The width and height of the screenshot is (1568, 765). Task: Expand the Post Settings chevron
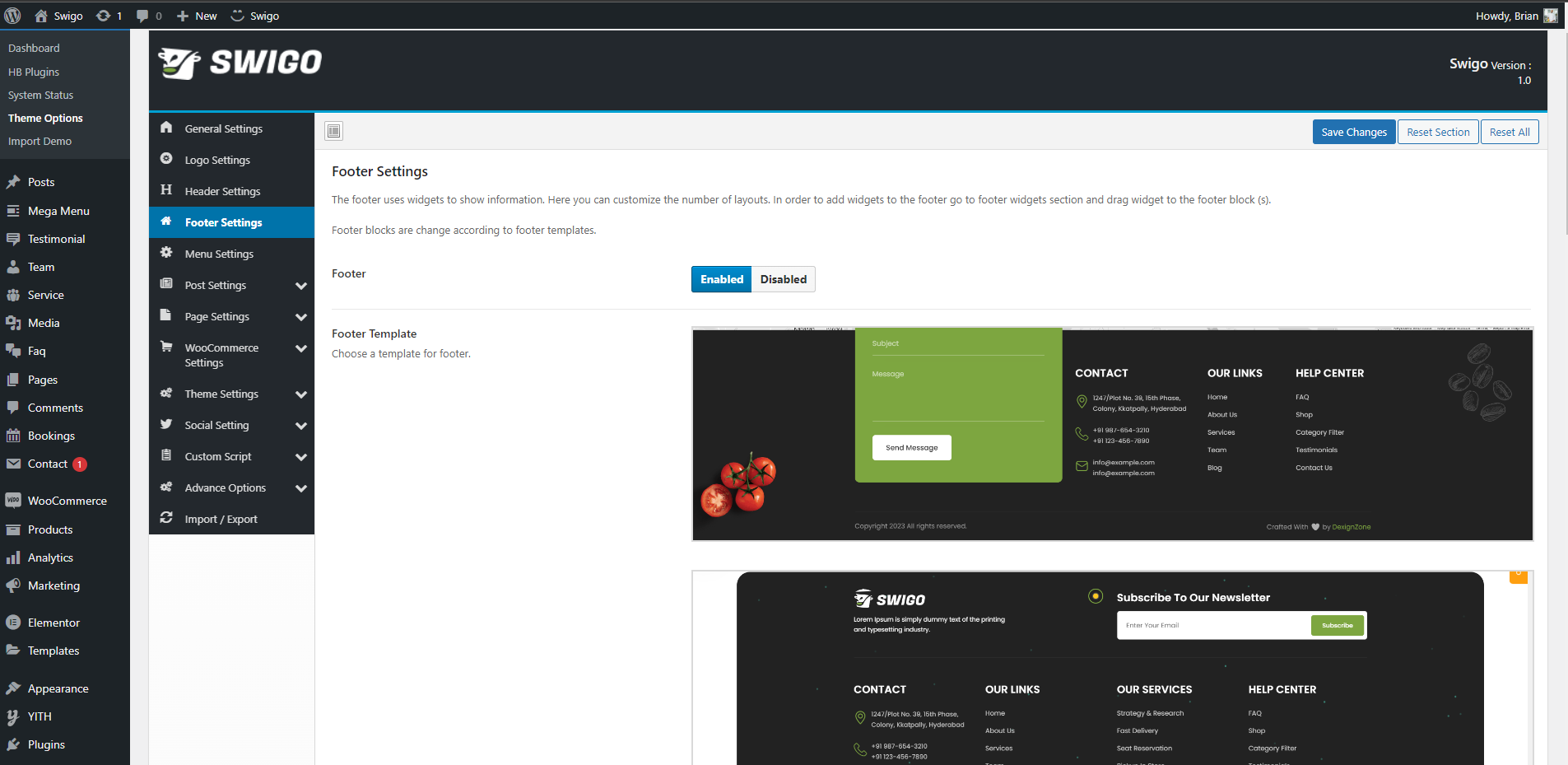(301, 286)
